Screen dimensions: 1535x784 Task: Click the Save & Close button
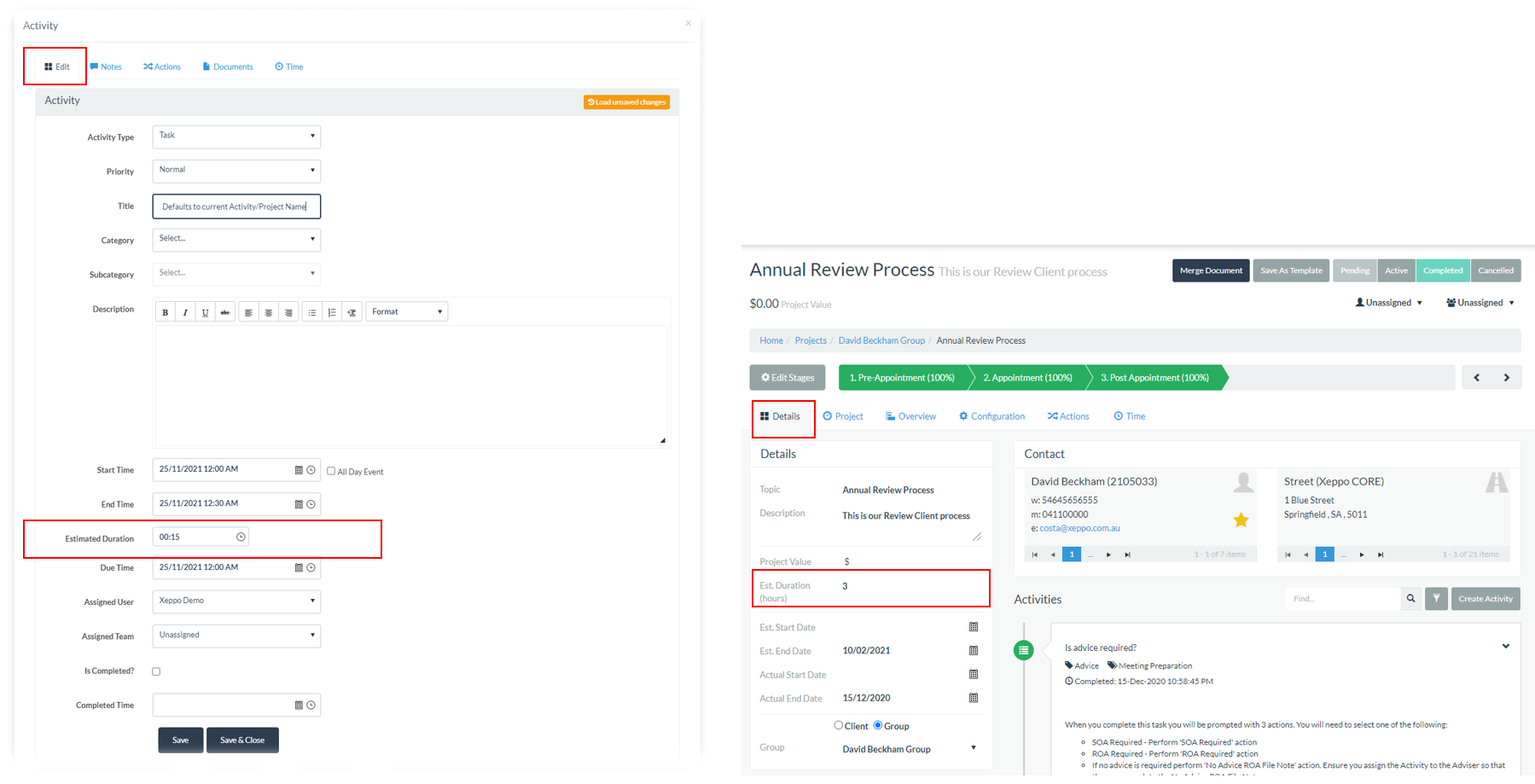242,740
